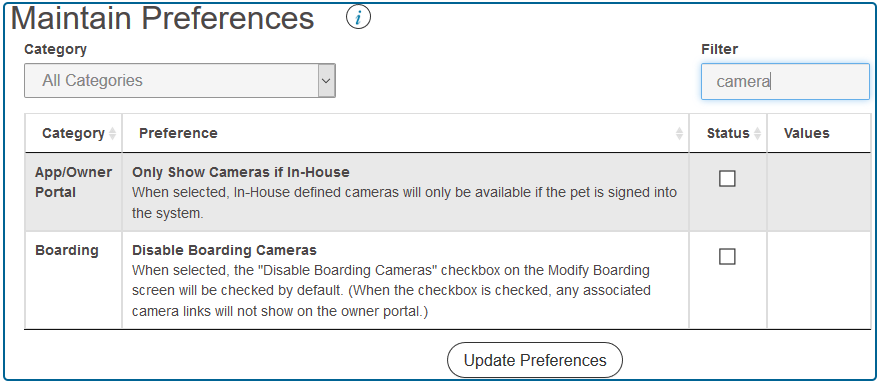Select the Only Show Cameras if In-House row title
Screen dimensions: 880x384
[241, 172]
